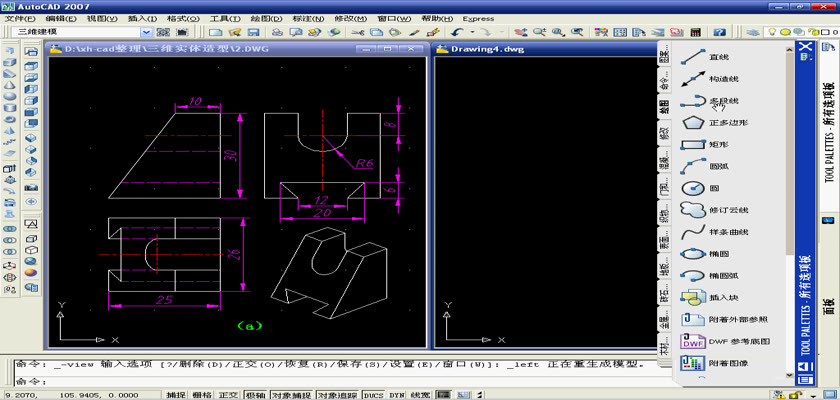Open the Layer Properties Manager icon

pyautogui.click(x=753, y=32)
